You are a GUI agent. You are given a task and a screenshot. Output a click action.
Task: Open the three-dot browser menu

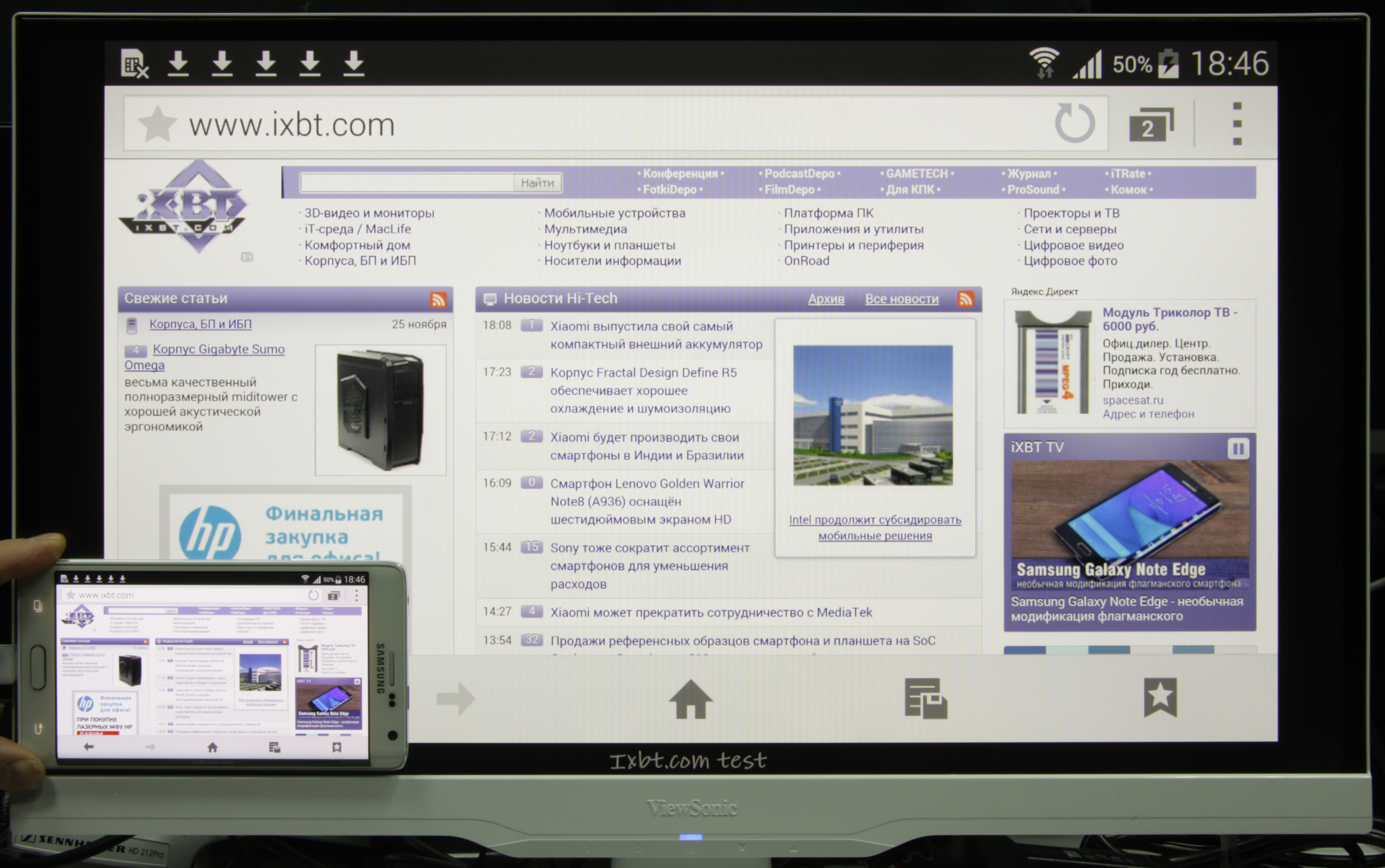[x=1237, y=124]
